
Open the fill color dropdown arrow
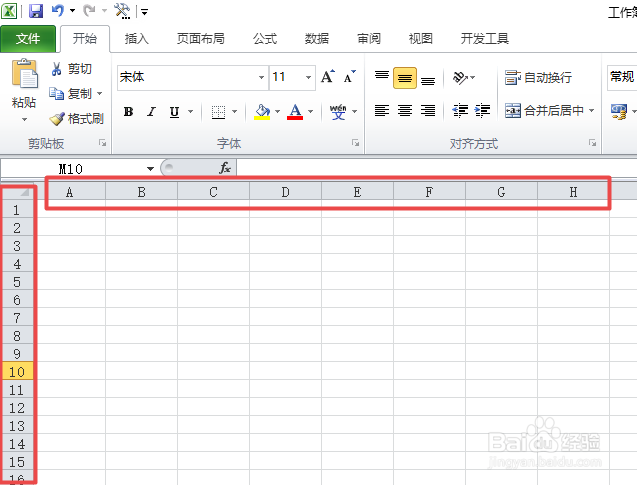tap(277, 111)
